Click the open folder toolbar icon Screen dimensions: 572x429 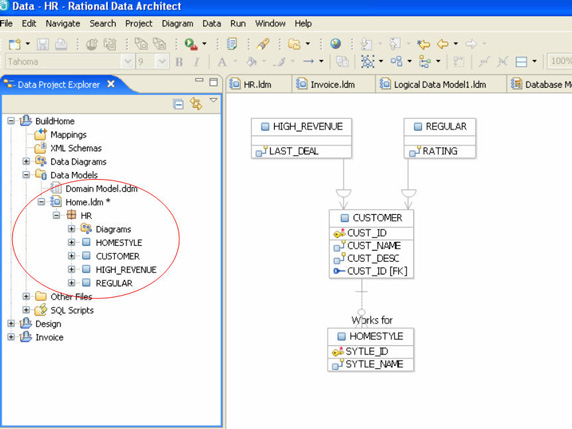[294, 44]
